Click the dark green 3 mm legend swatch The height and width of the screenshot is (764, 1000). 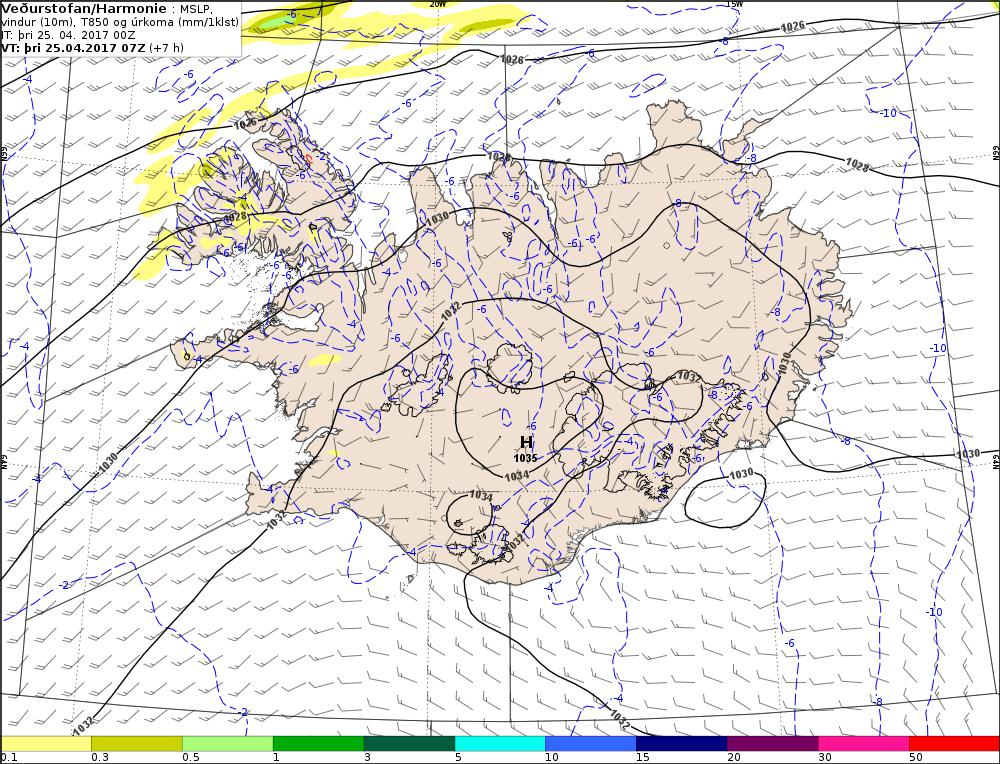click(409, 744)
